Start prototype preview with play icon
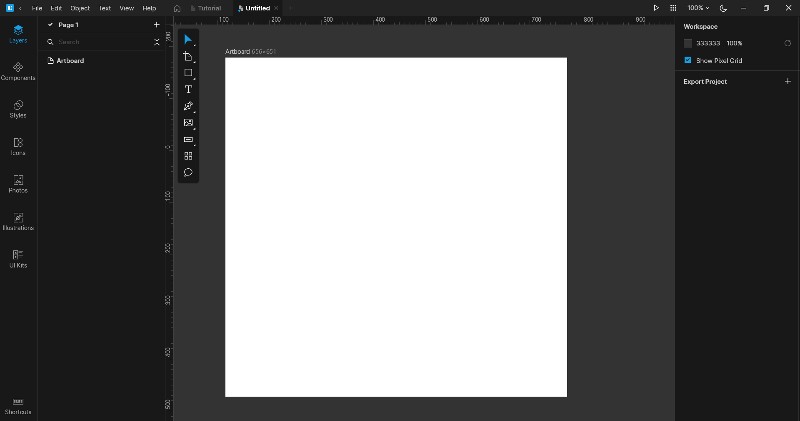 [656, 8]
